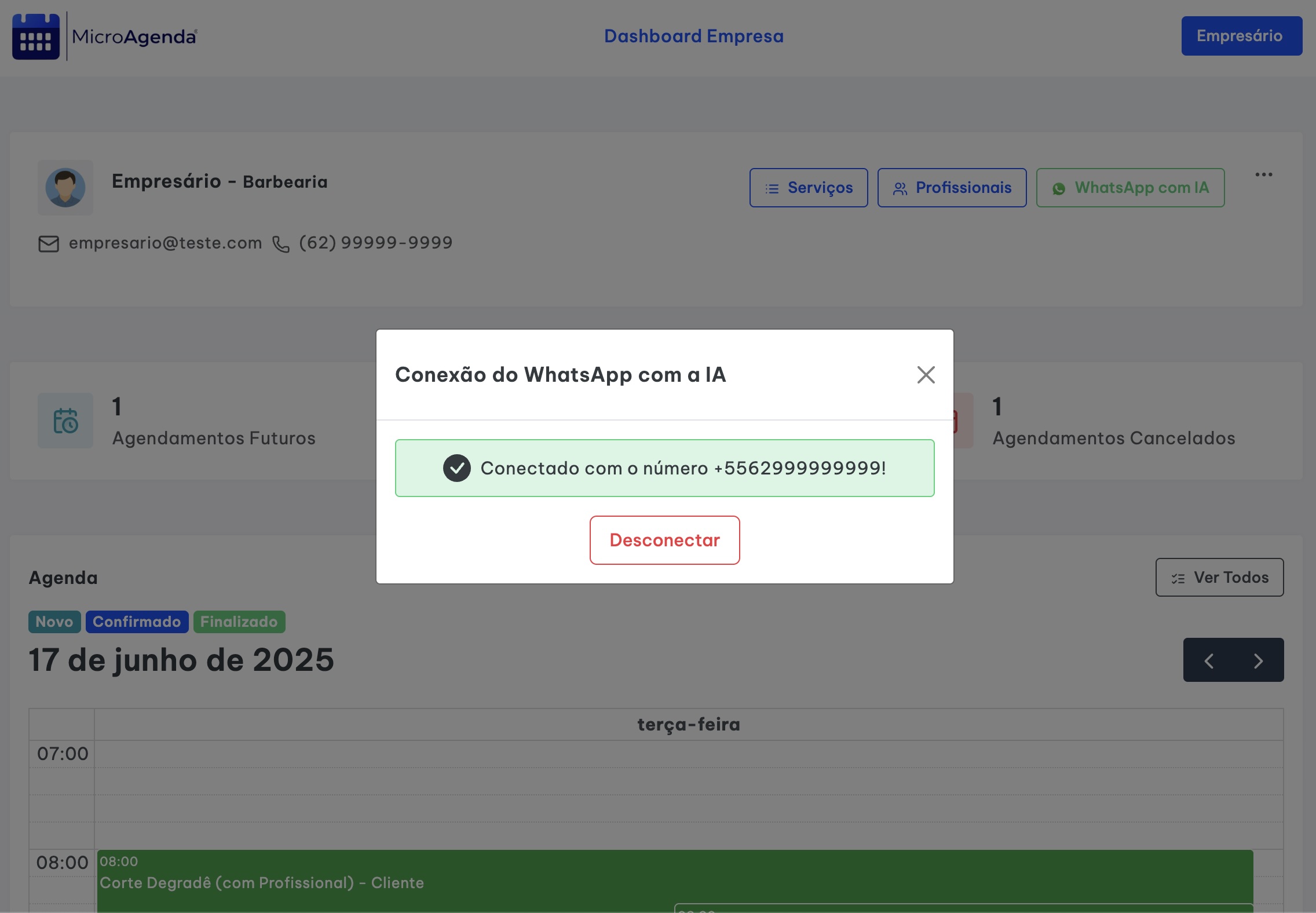
Task: Click the empresario@teste.com email address
Action: point(165,243)
